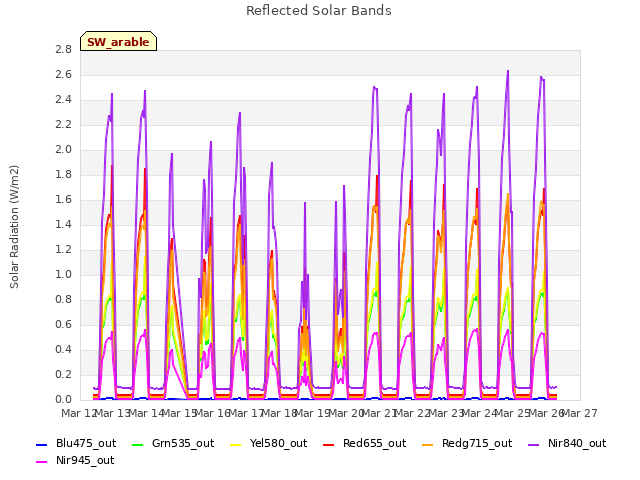Click the purple Nir840_out legend color marker
This screenshot has height=480, width=640.
click(x=533, y=444)
